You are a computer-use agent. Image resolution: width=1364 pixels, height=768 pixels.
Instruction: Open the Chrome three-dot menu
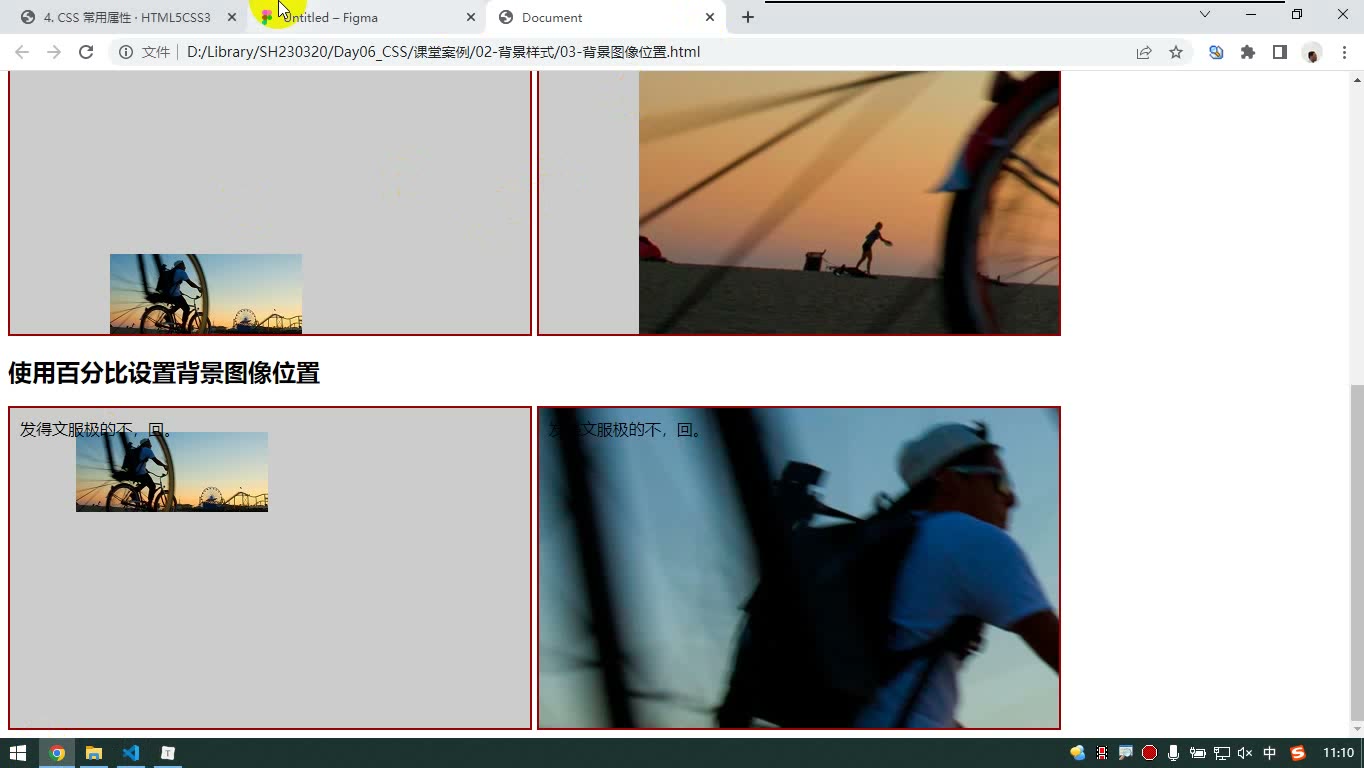1344,52
